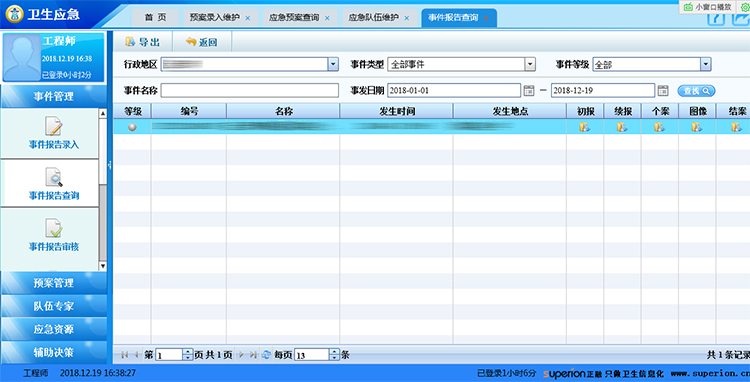Go to the previous page
Screen dimensions: 750x382
point(136,355)
